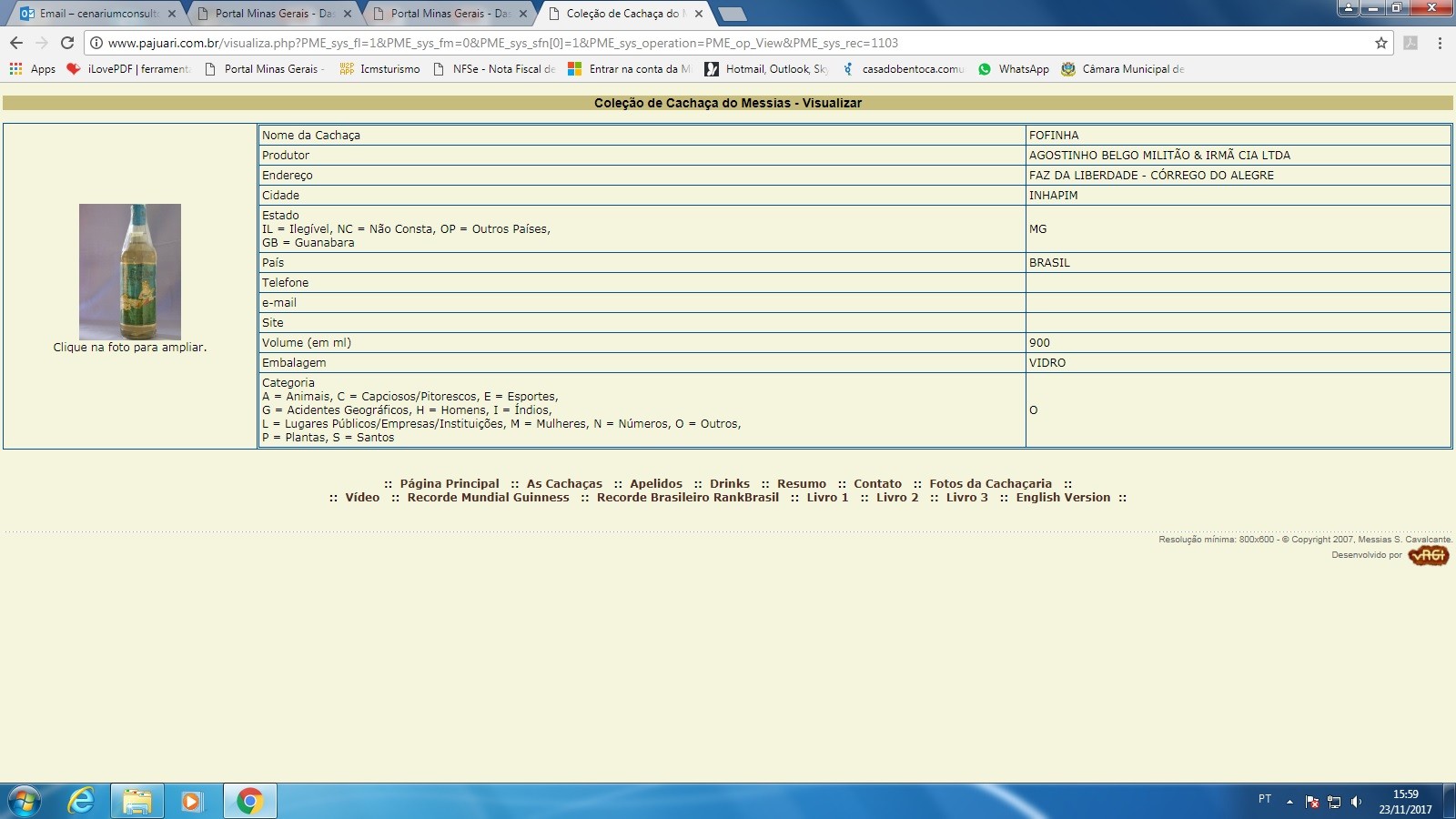Open Recorde Brasileiro RankBrasil link
This screenshot has height=819, width=1456.
tap(688, 498)
